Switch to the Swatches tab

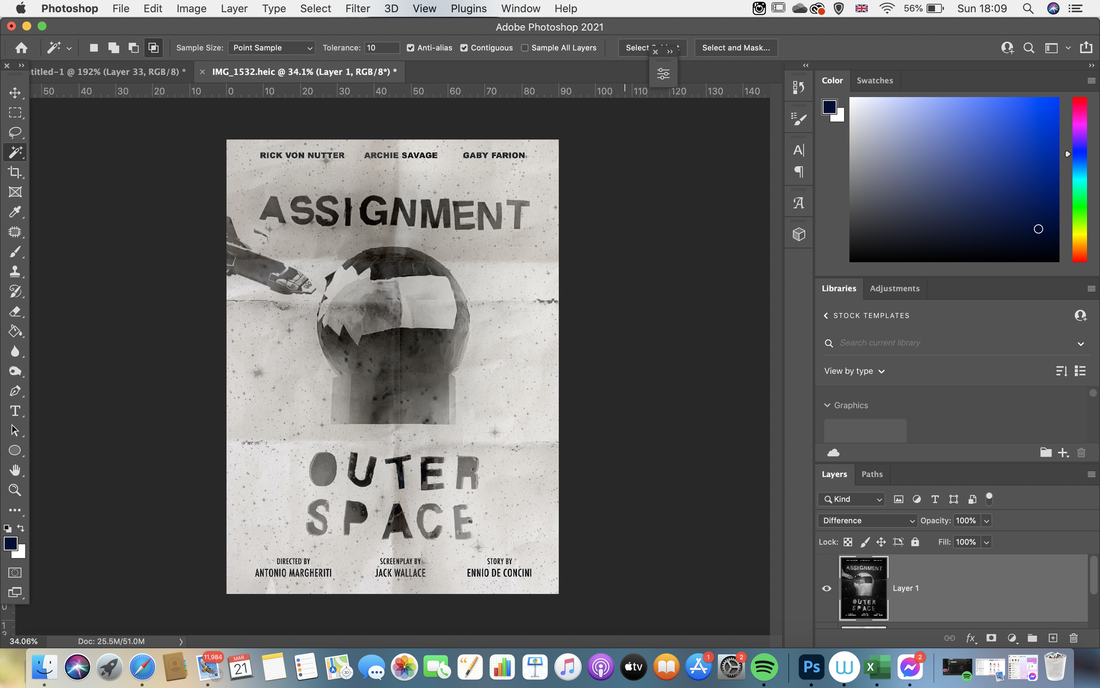click(874, 81)
